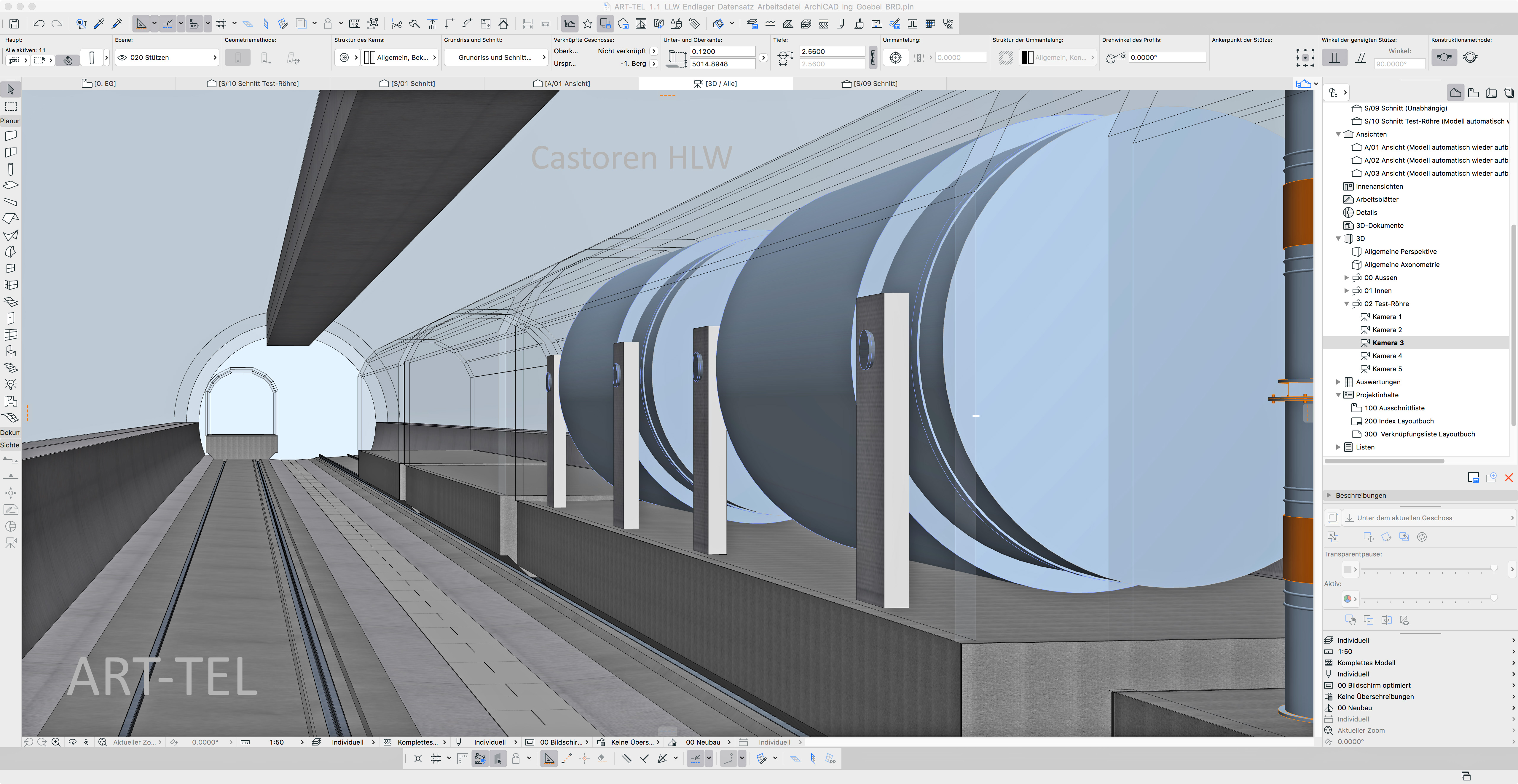The height and width of the screenshot is (784, 1518).
Task: Expand the Beschreibungen panel section
Action: (1329, 495)
